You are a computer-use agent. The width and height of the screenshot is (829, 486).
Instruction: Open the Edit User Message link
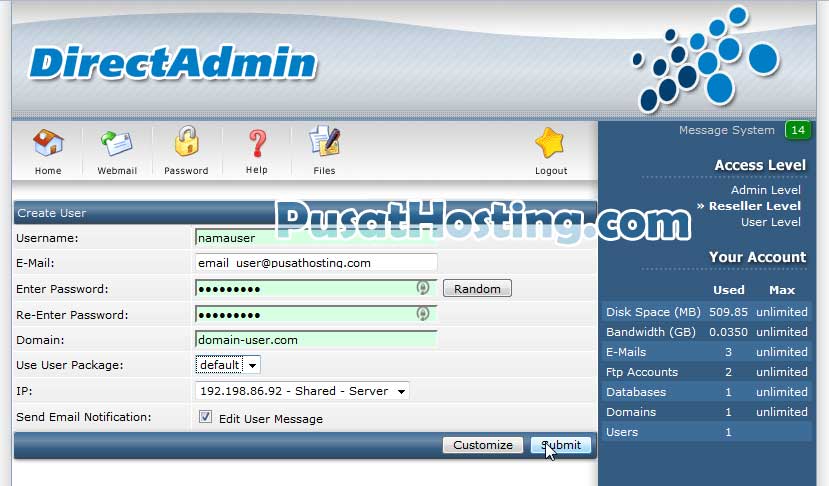point(271,419)
